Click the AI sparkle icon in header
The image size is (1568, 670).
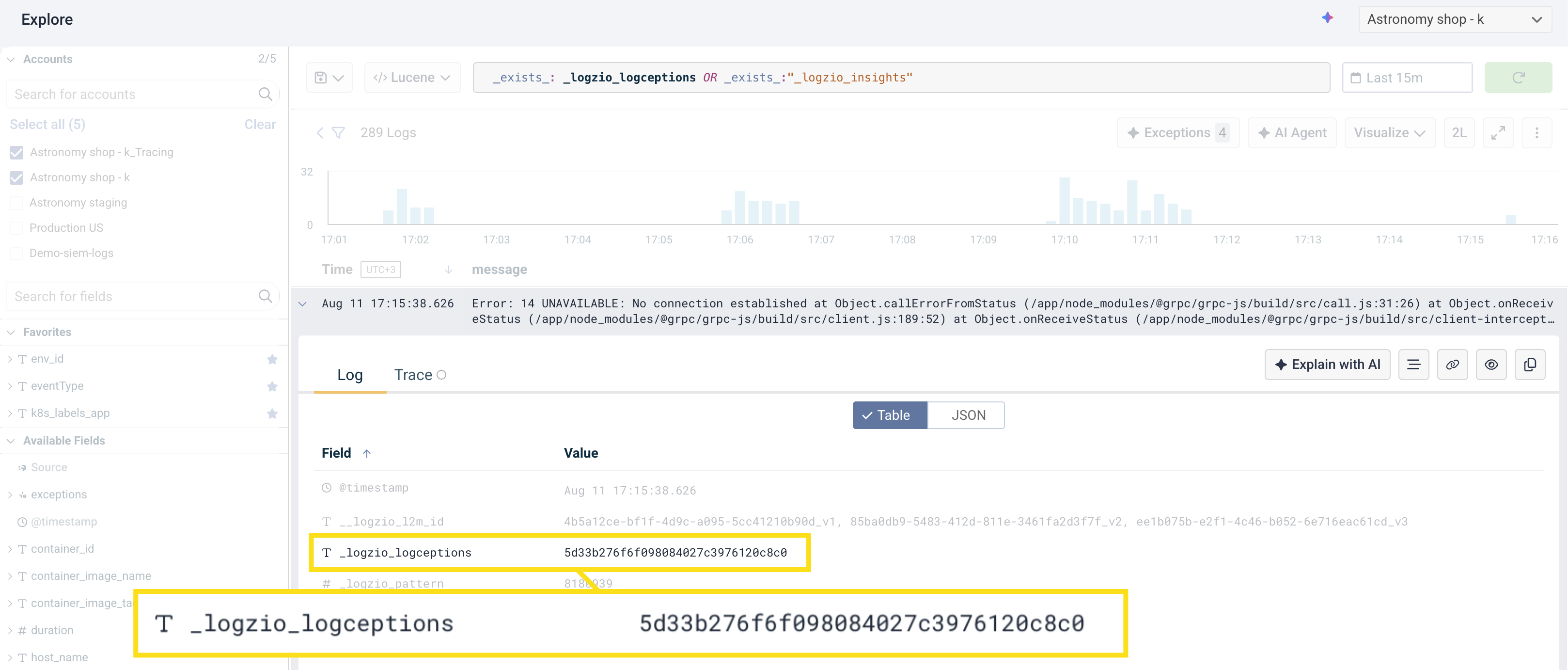coord(1328,18)
